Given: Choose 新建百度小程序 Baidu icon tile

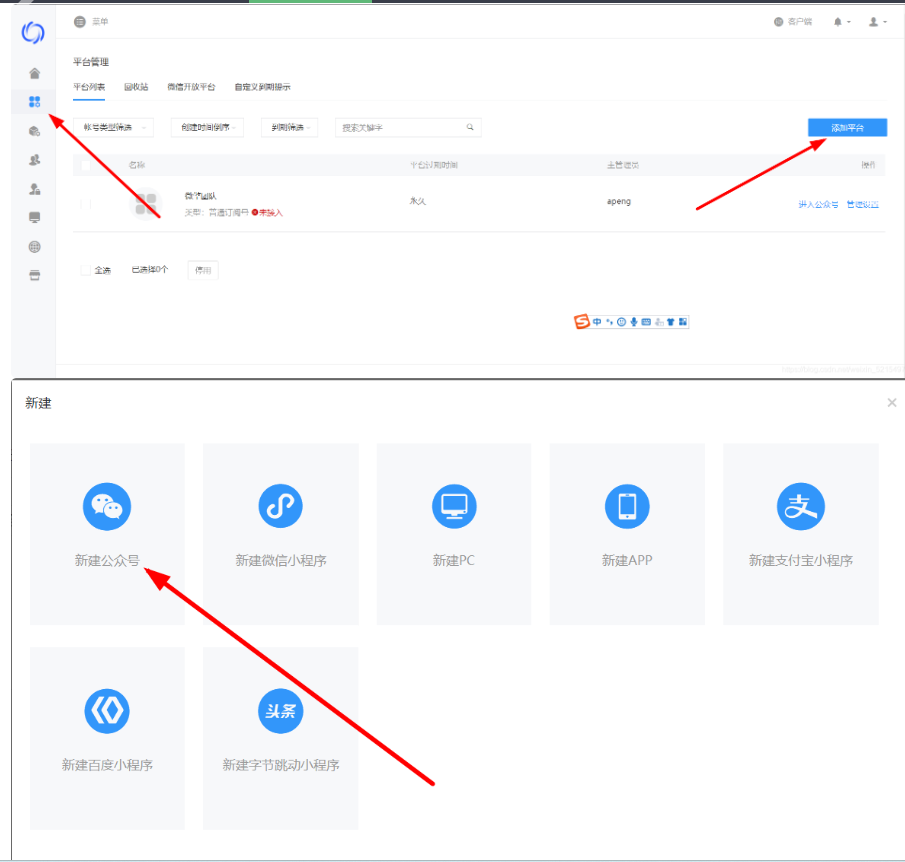Looking at the screenshot, I should point(107,711).
